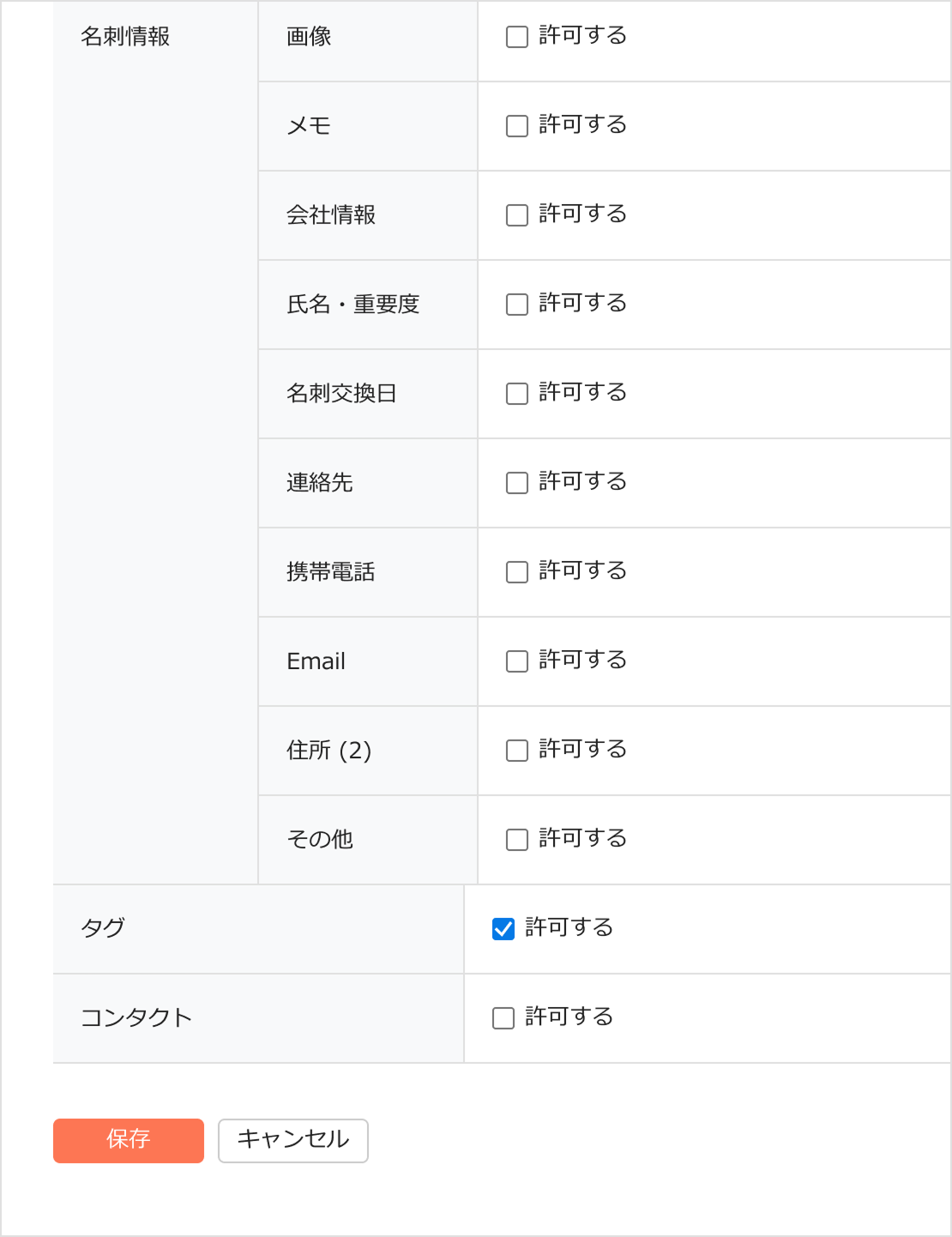Enable the 名刺交換日 permission checkbox

click(x=517, y=394)
